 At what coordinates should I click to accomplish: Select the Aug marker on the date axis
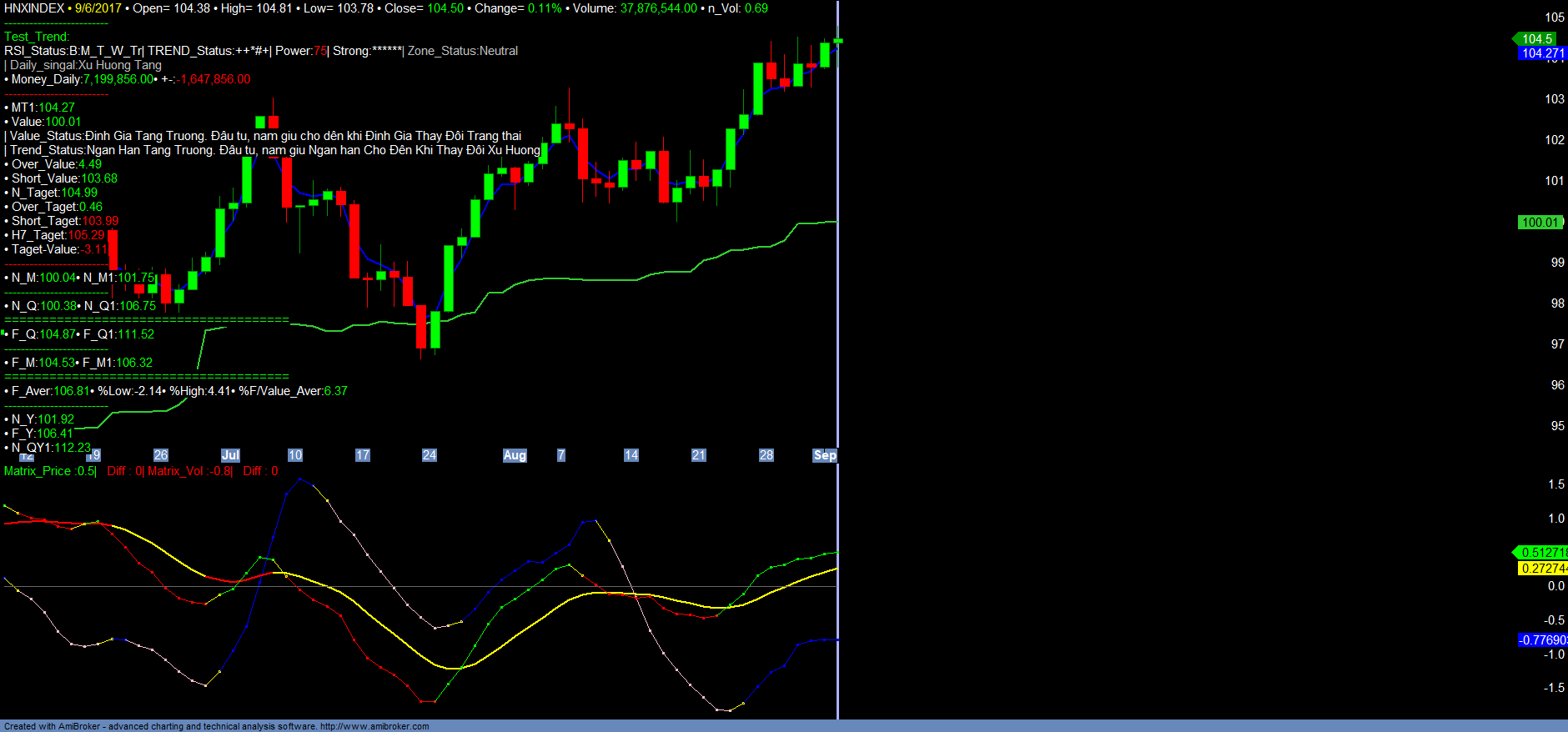click(x=515, y=455)
